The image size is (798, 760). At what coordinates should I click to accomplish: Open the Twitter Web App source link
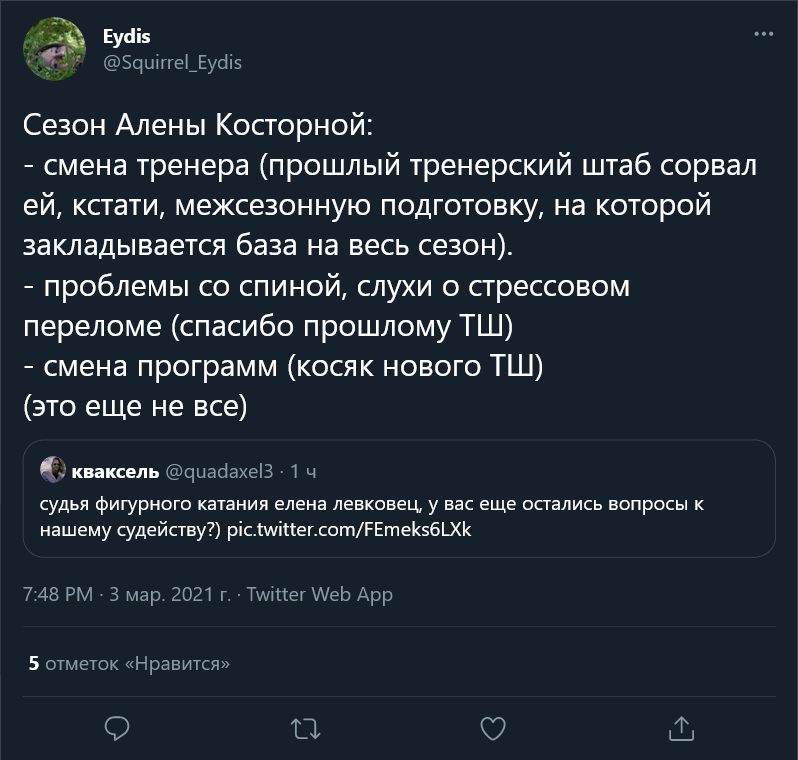319,594
